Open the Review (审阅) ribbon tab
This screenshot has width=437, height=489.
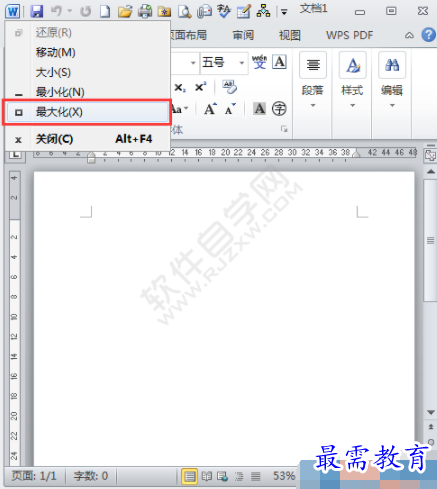(243, 35)
